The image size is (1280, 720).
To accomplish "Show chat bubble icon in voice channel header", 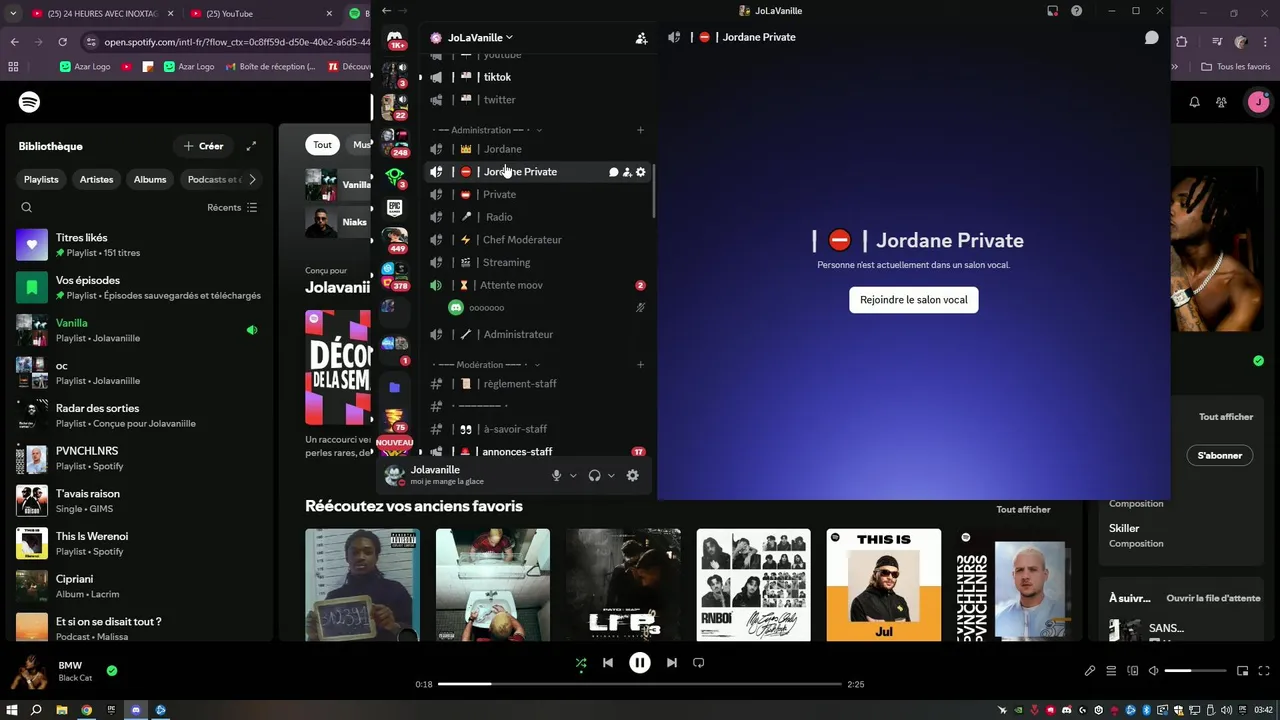I will (x=1152, y=38).
